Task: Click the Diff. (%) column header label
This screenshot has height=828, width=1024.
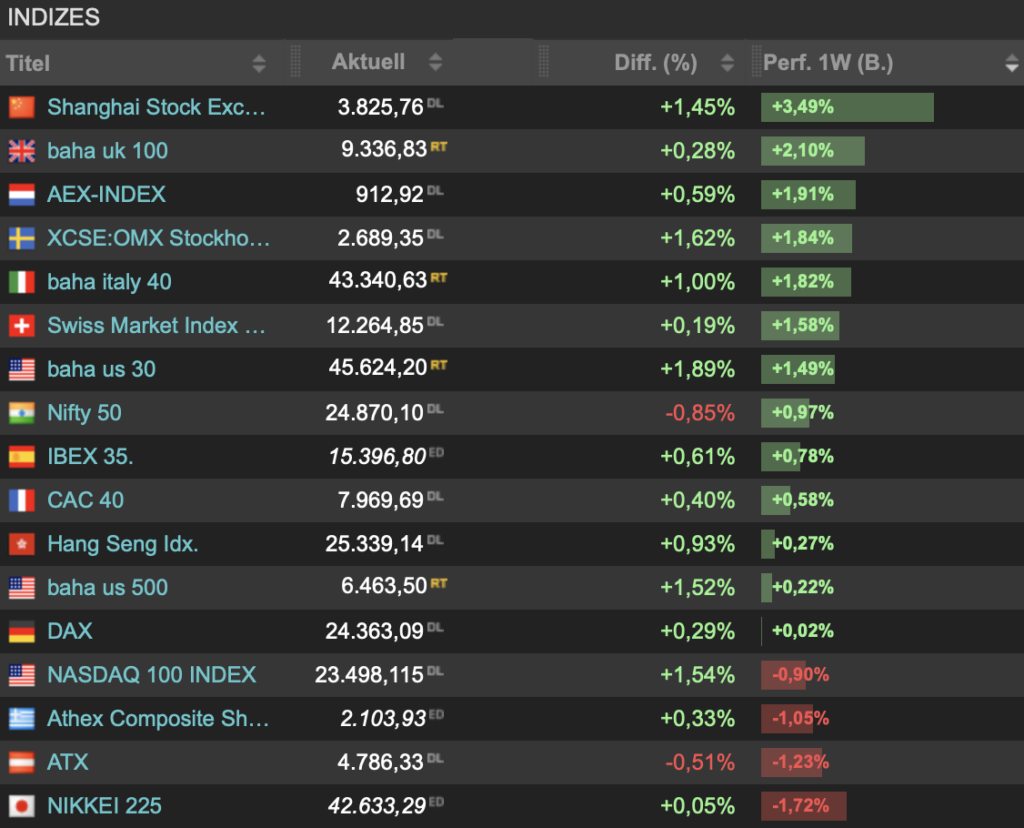Action: pos(656,63)
